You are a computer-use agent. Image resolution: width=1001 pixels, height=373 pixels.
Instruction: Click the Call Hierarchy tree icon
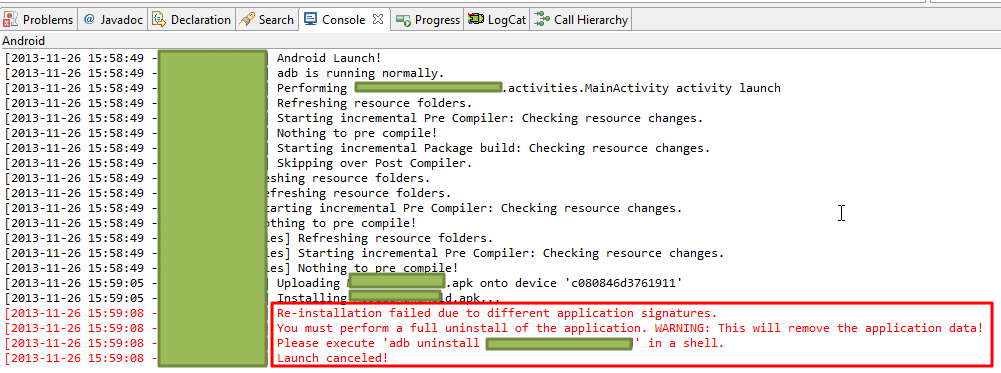coord(542,20)
